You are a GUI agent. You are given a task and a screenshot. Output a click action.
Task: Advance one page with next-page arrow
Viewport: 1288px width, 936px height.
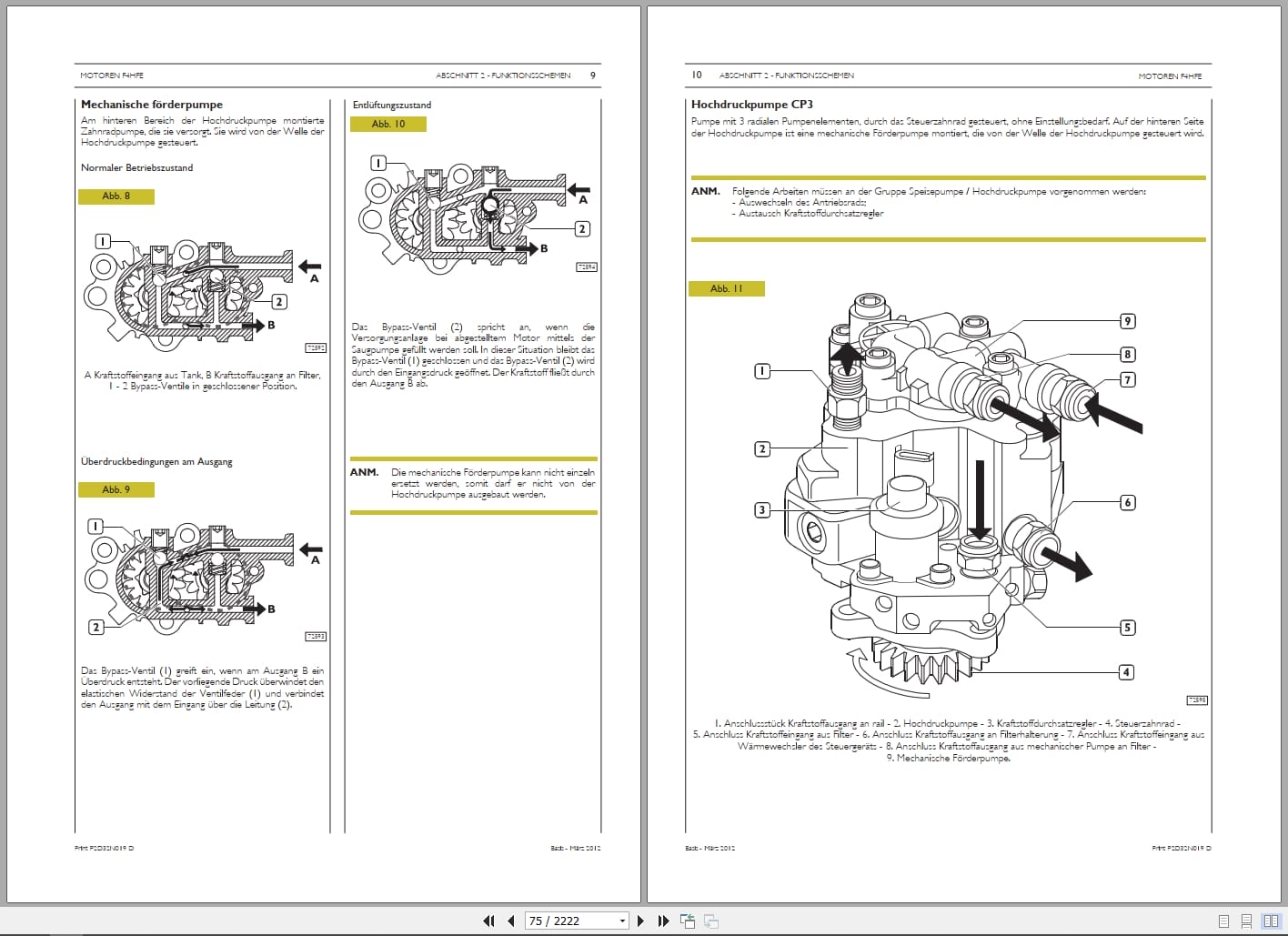coord(641,921)
